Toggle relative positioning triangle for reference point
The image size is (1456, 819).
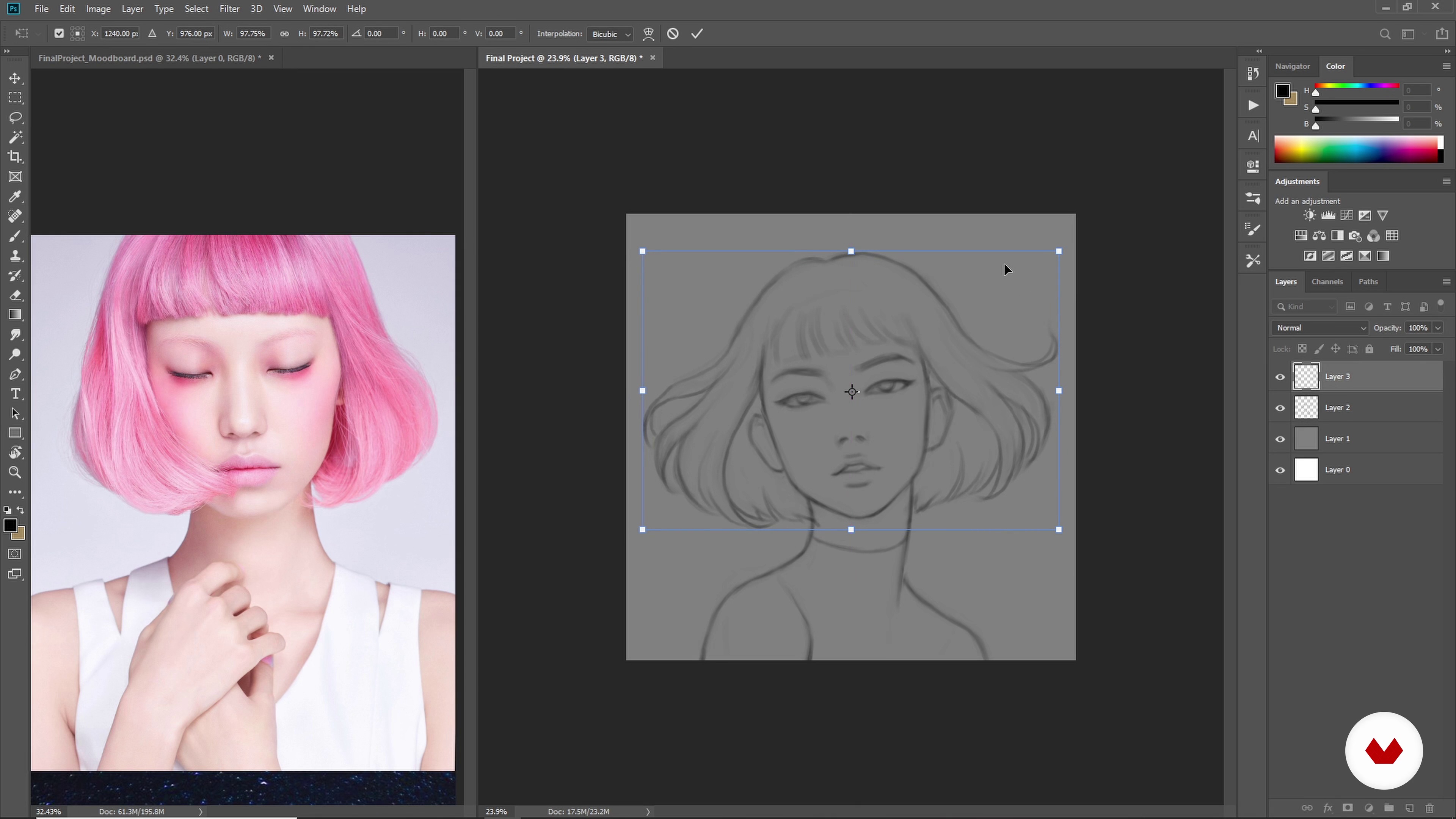pos(152,34)
